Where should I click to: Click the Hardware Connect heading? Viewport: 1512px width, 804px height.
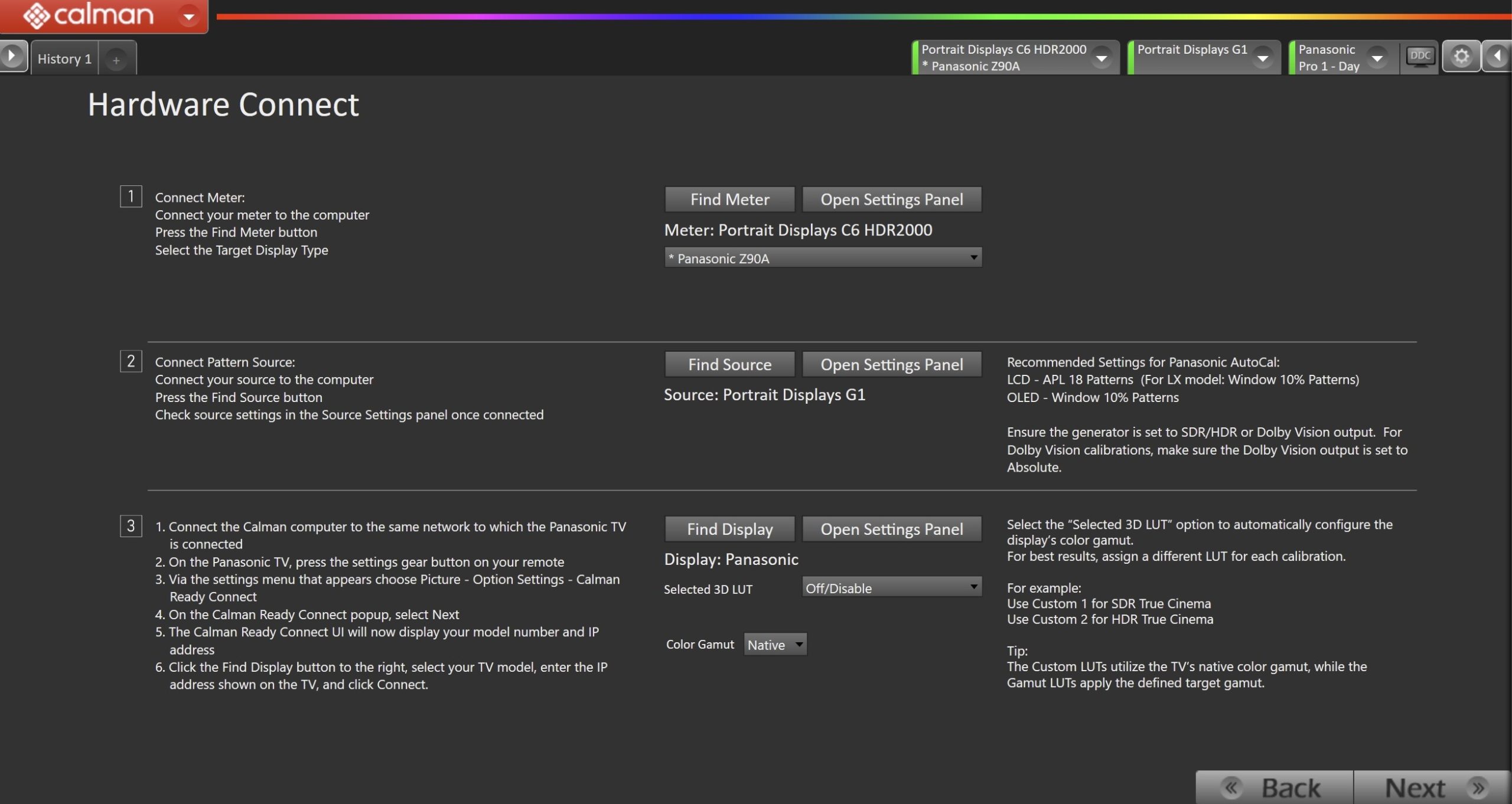point(223,104)
